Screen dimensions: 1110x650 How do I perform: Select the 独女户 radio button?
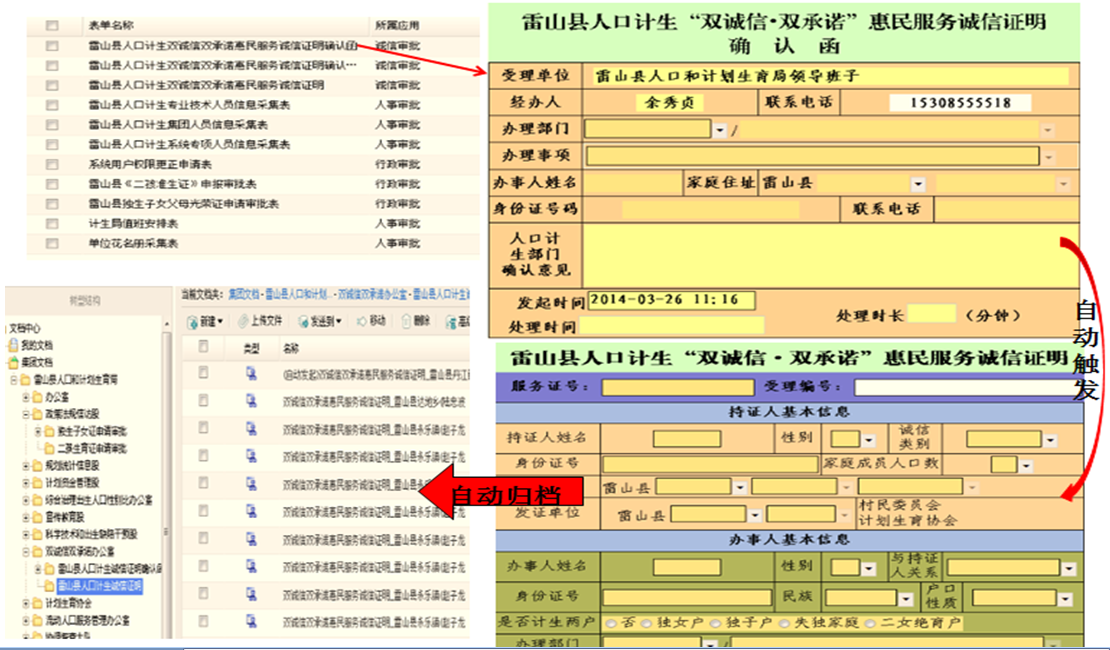648,622
